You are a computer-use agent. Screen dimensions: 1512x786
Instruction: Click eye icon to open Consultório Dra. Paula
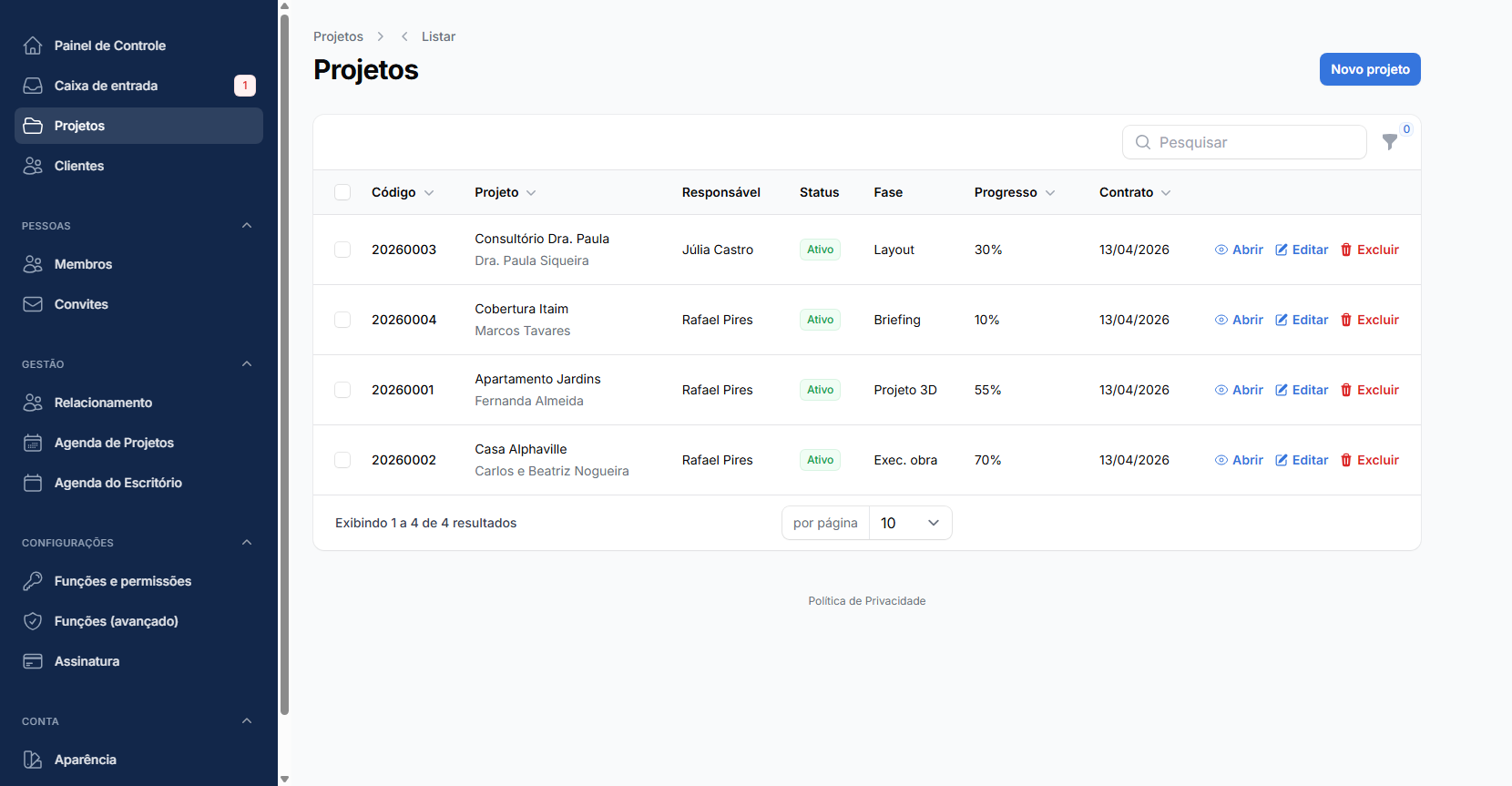coord(1221,250)
